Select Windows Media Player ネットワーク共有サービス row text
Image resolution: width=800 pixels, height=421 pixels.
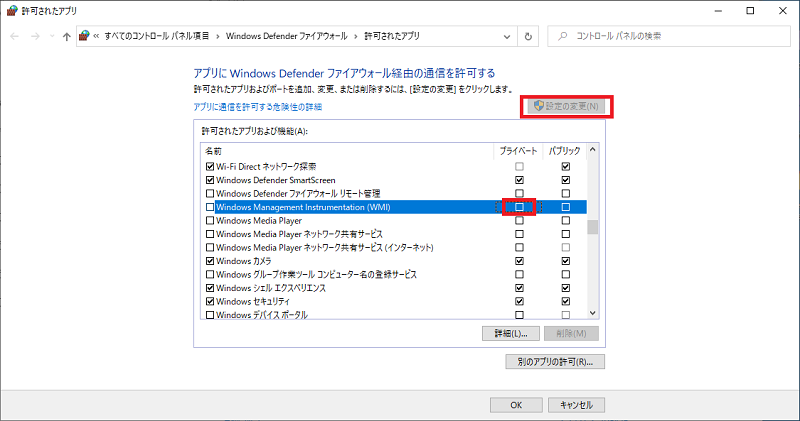[x=299, y=234]
